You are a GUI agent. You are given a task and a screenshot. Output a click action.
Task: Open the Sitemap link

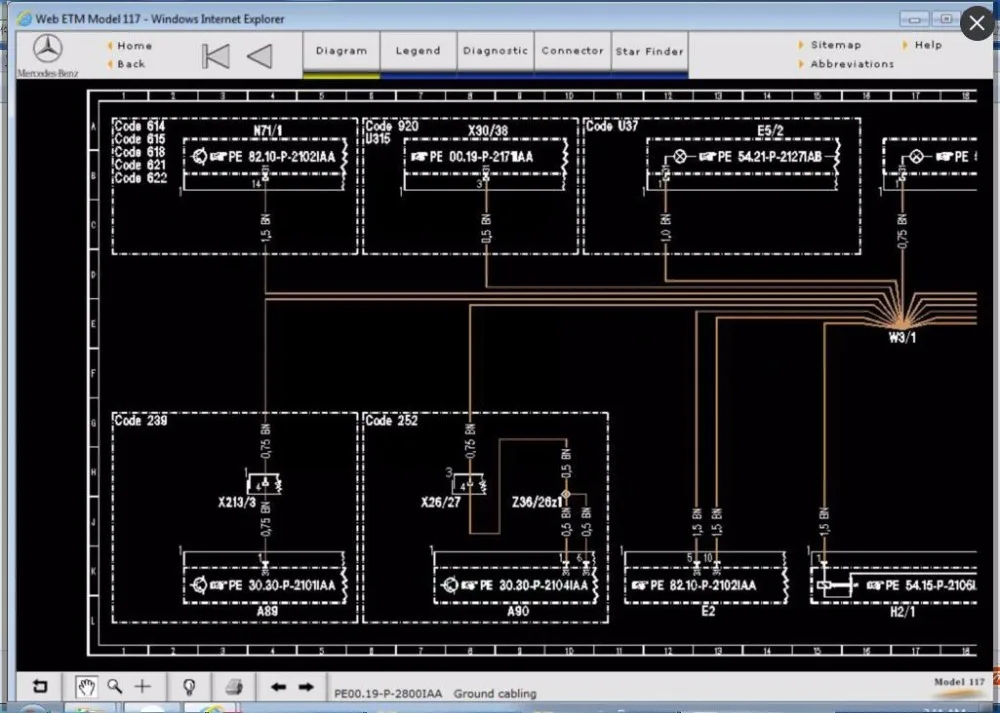click(x=835, y=45)
